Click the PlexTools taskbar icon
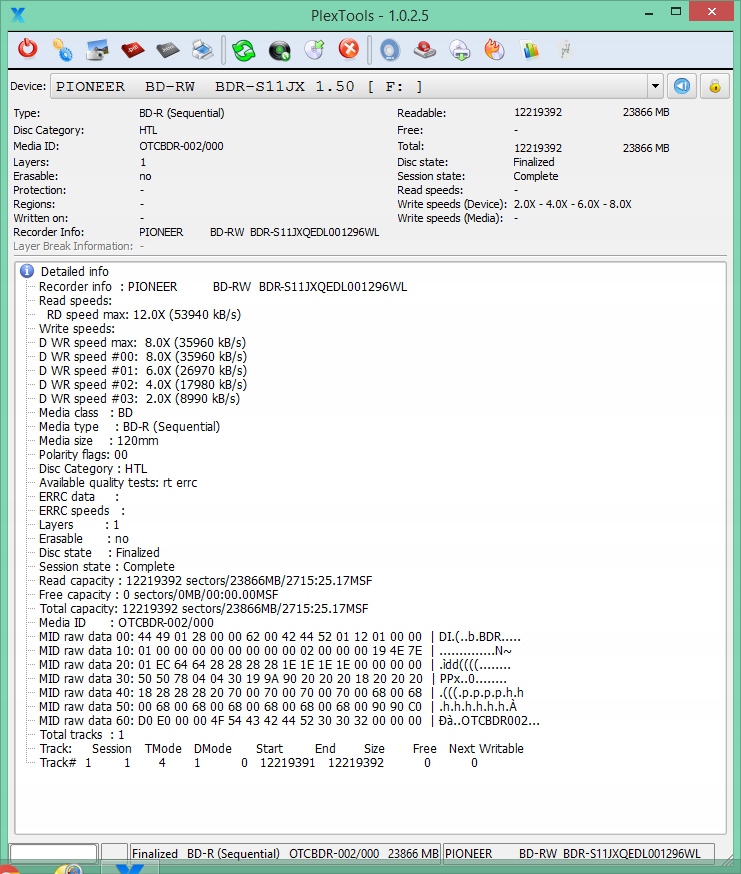Screen dimensions: 741x874 pos(130,870)
